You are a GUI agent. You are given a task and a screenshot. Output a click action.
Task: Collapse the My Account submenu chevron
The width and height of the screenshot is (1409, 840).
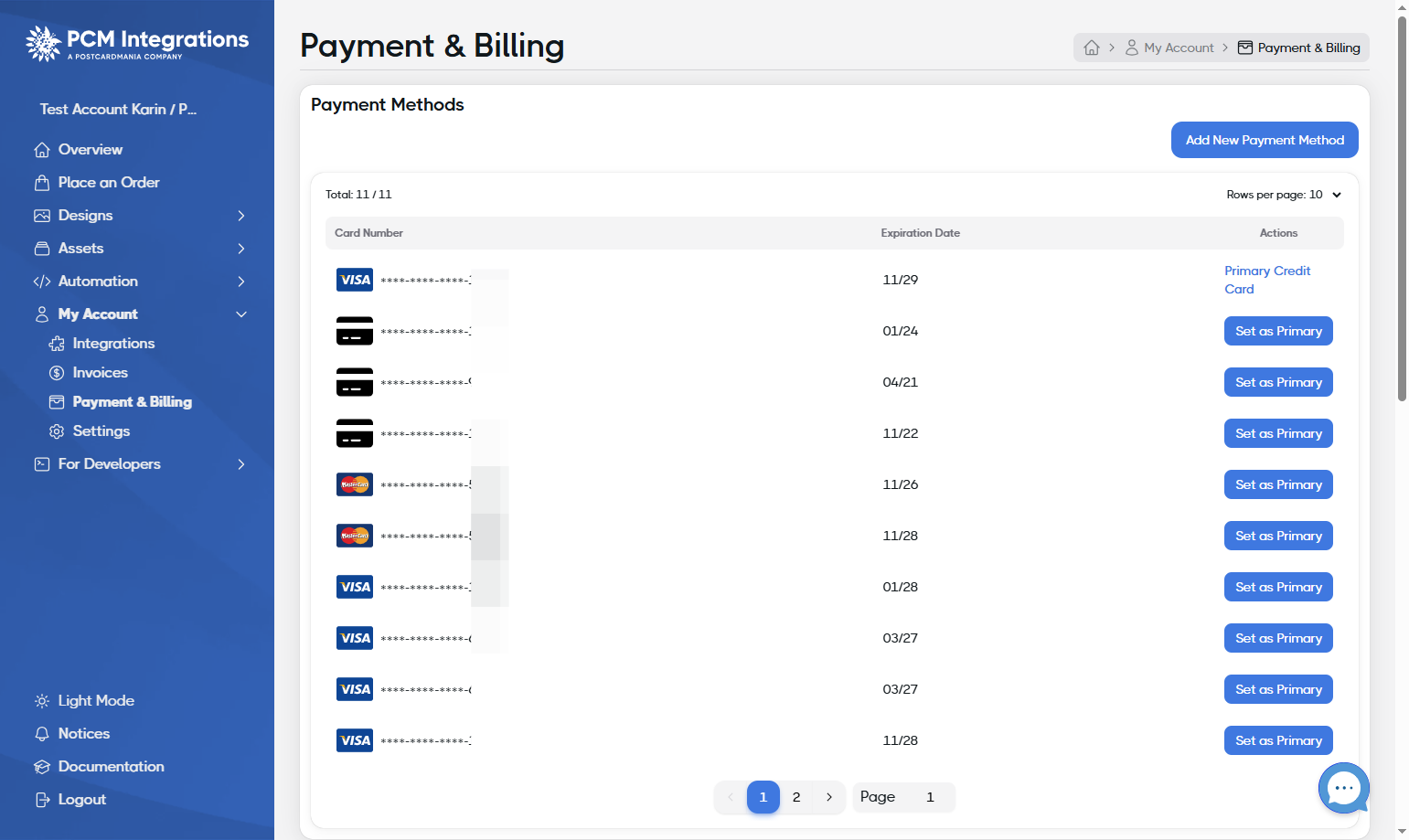click(241, 314)
